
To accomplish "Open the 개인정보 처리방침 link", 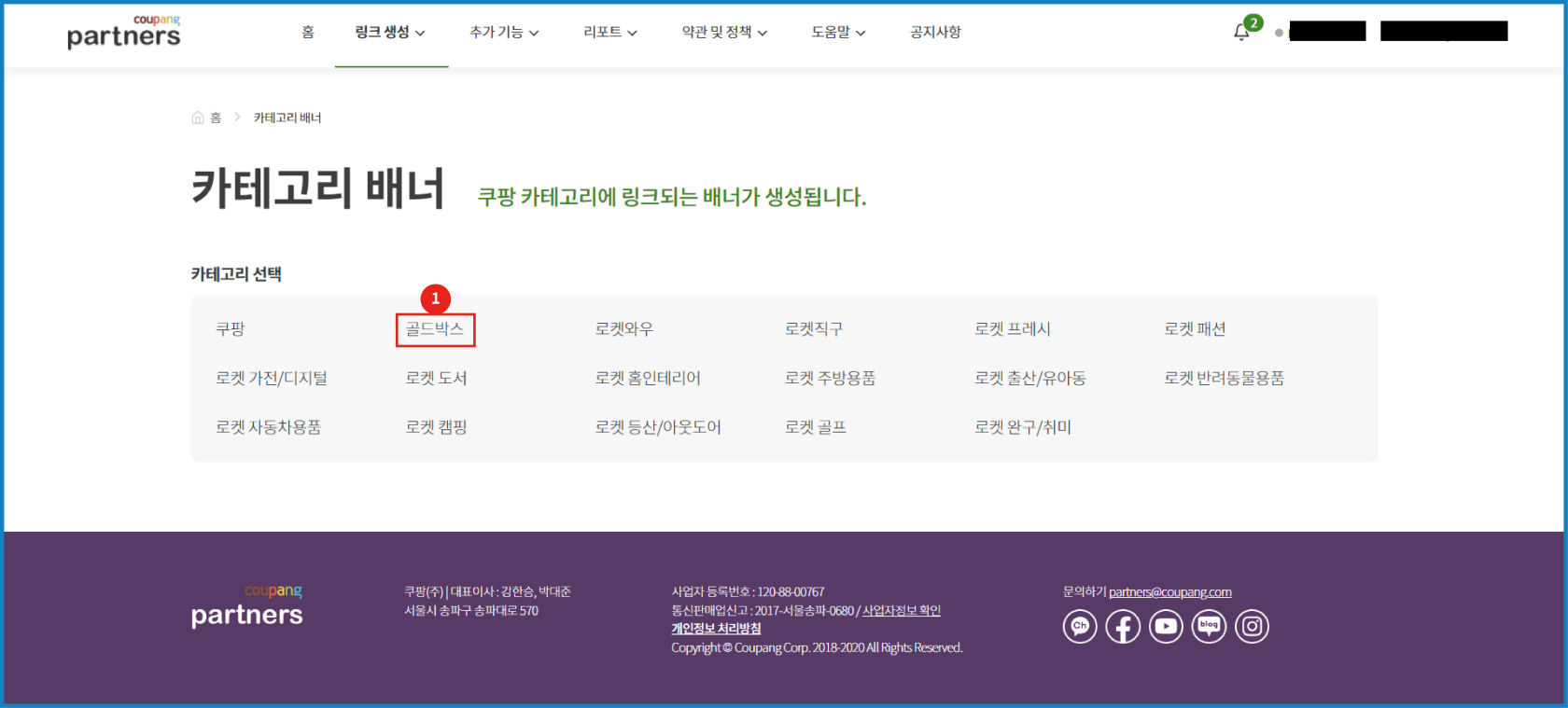I will (x=716, y=629).
